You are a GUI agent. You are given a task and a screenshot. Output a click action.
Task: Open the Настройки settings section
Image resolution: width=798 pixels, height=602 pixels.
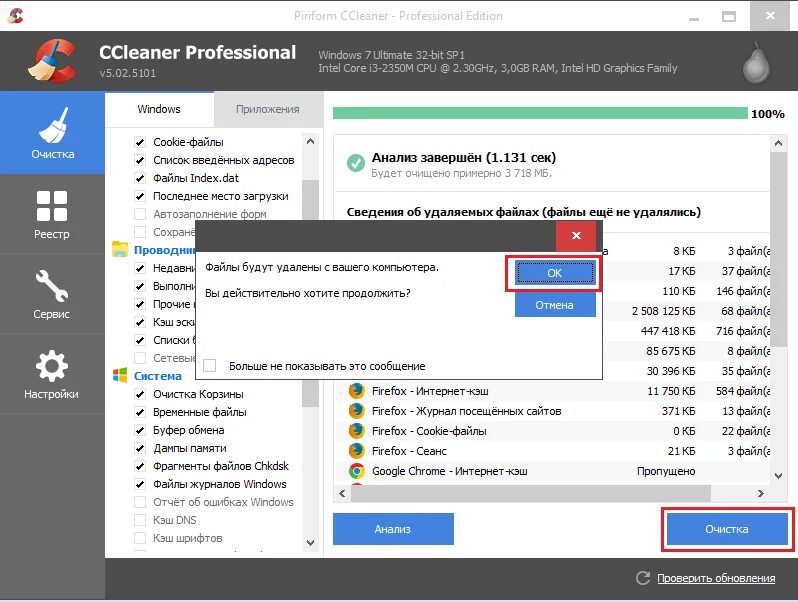tap(52, 374)
